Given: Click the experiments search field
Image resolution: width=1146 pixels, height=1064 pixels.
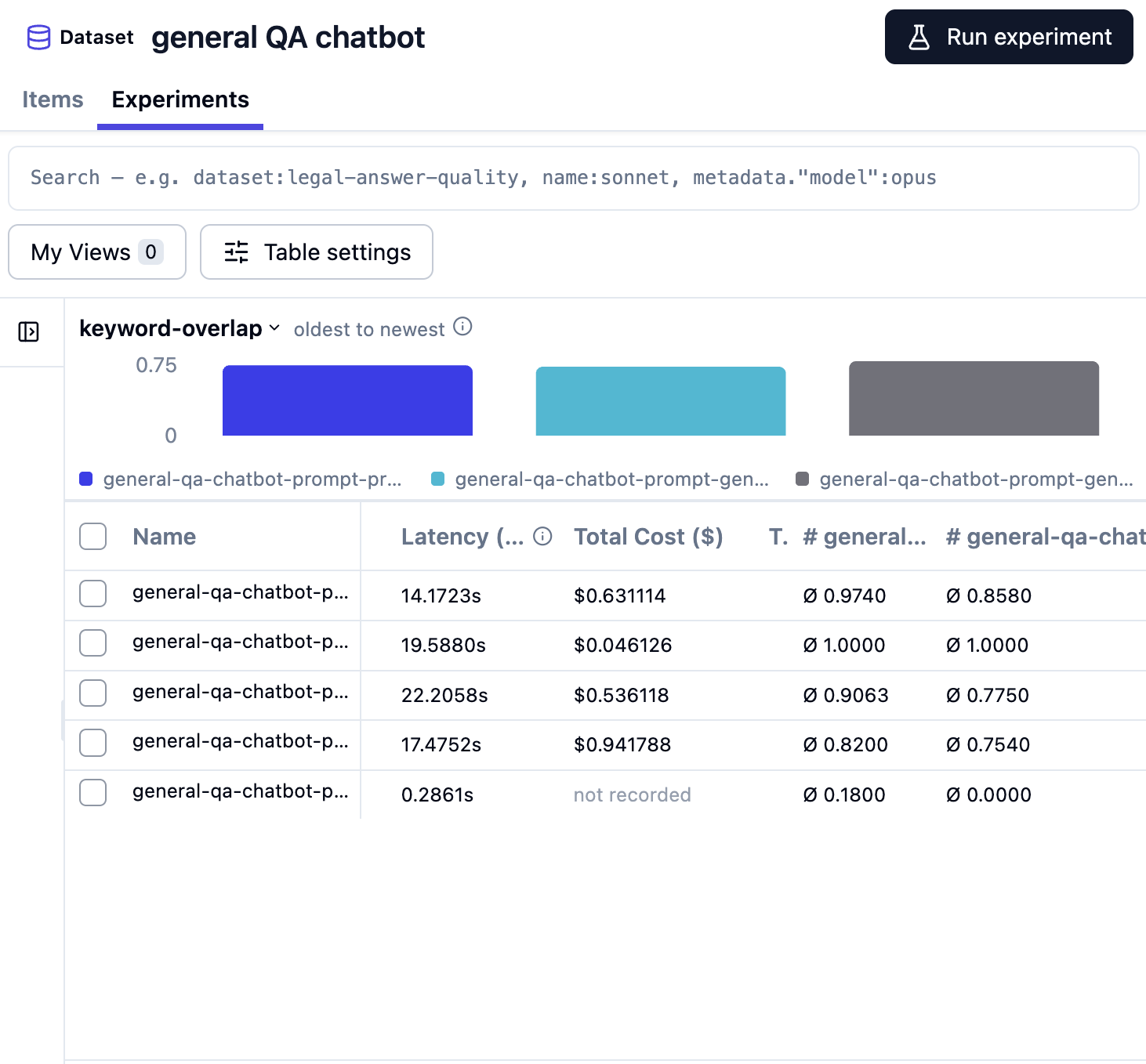Looking at the screenshot, I should [x=574, y=178].
